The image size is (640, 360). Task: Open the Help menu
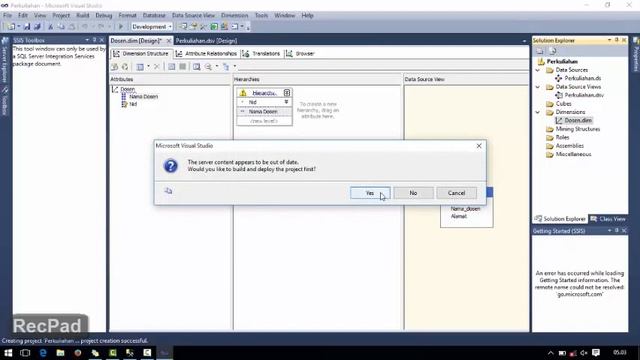click(307, 16)
